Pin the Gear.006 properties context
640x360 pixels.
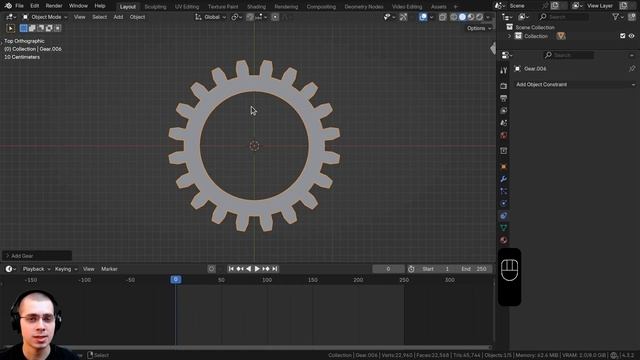point(632,69)
